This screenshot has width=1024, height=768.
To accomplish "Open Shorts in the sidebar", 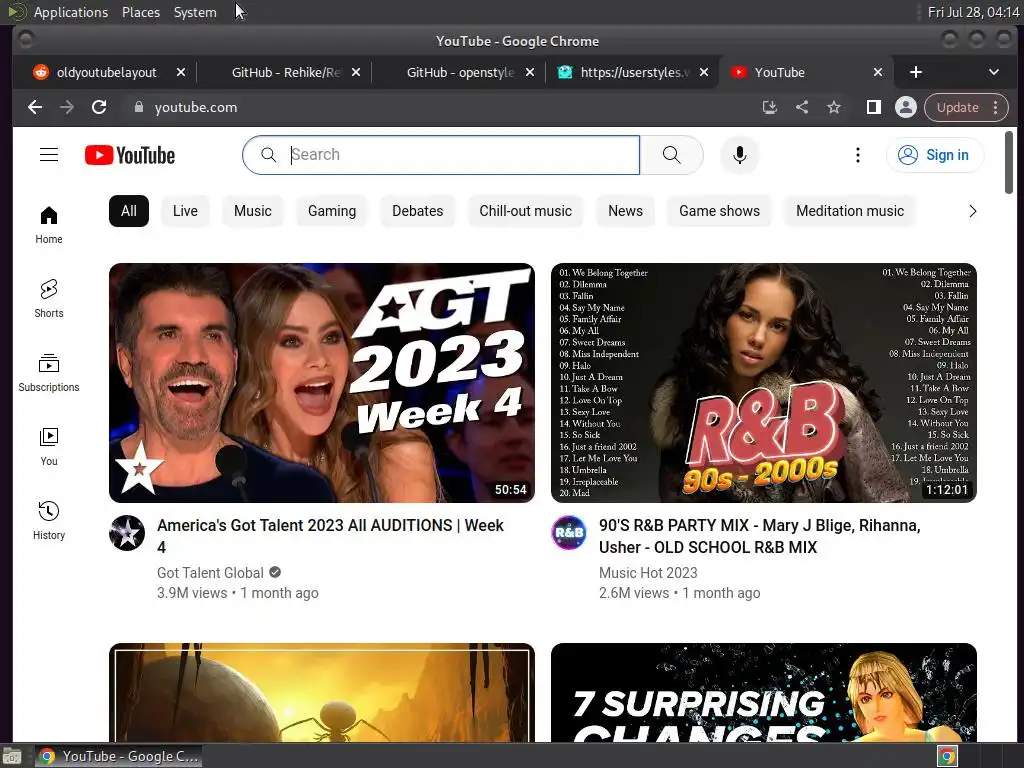I will (49, 299).
